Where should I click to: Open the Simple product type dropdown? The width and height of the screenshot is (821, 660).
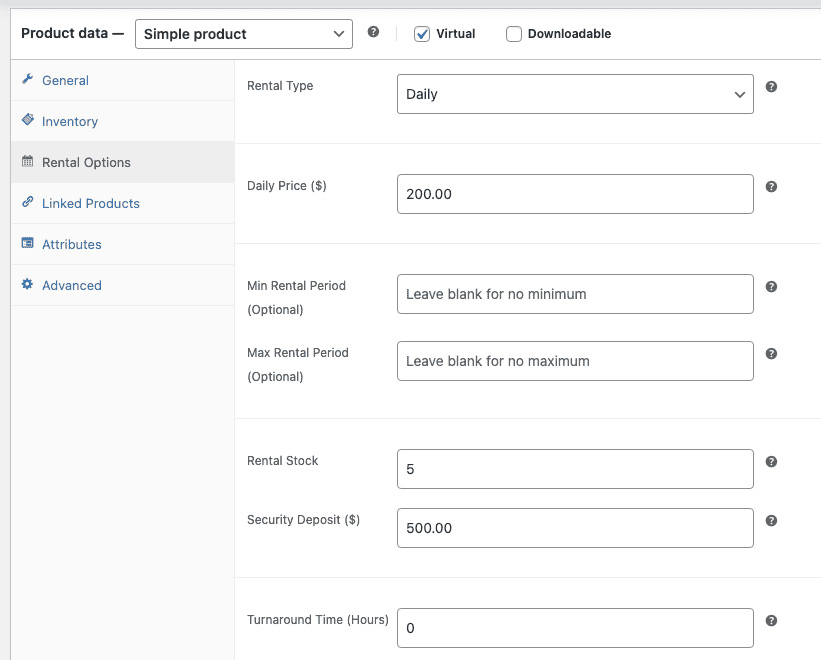pyautogui.click(x=243, y=34)
